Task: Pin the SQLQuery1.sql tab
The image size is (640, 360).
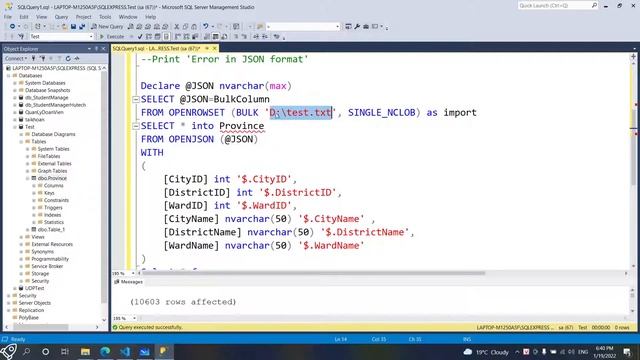Action: click(x=207, y=49)
